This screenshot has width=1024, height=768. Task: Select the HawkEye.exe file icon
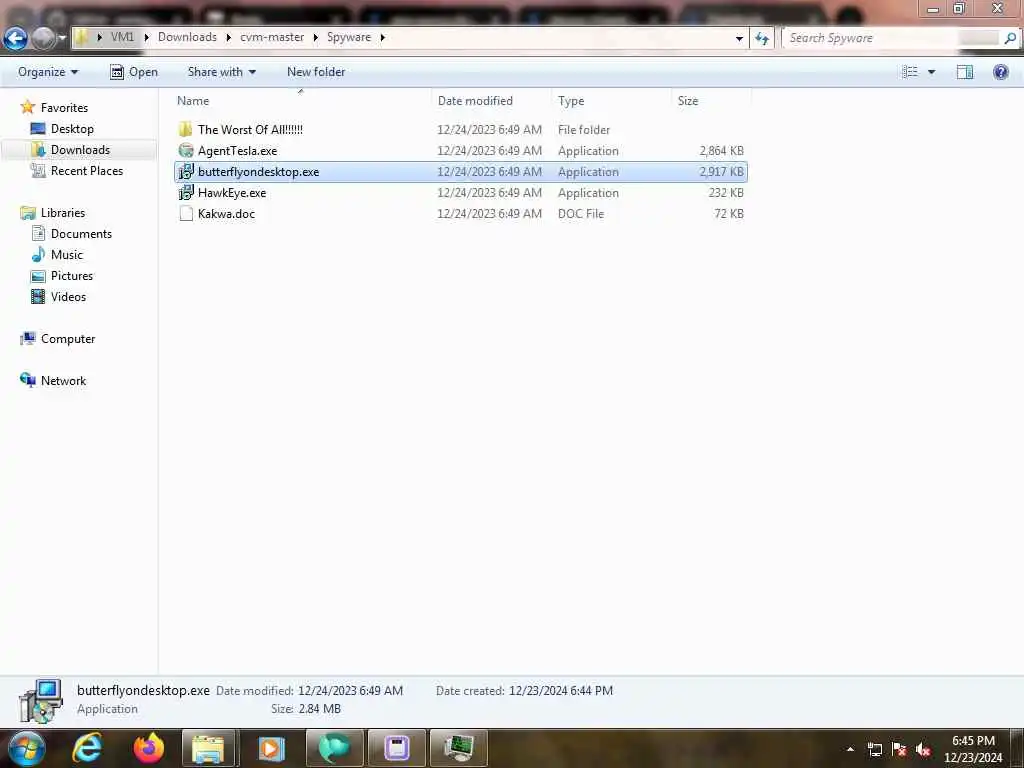tap(186, 193)
